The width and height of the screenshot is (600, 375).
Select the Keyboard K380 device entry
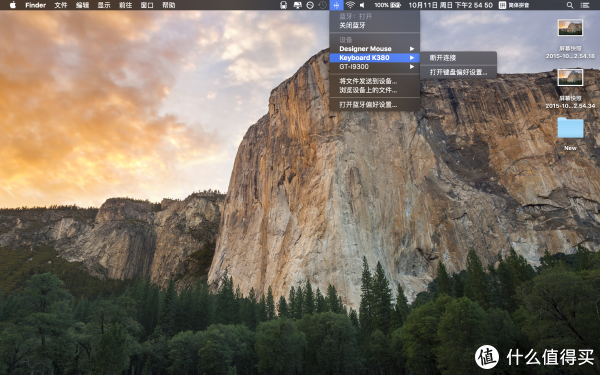[374, 58]
